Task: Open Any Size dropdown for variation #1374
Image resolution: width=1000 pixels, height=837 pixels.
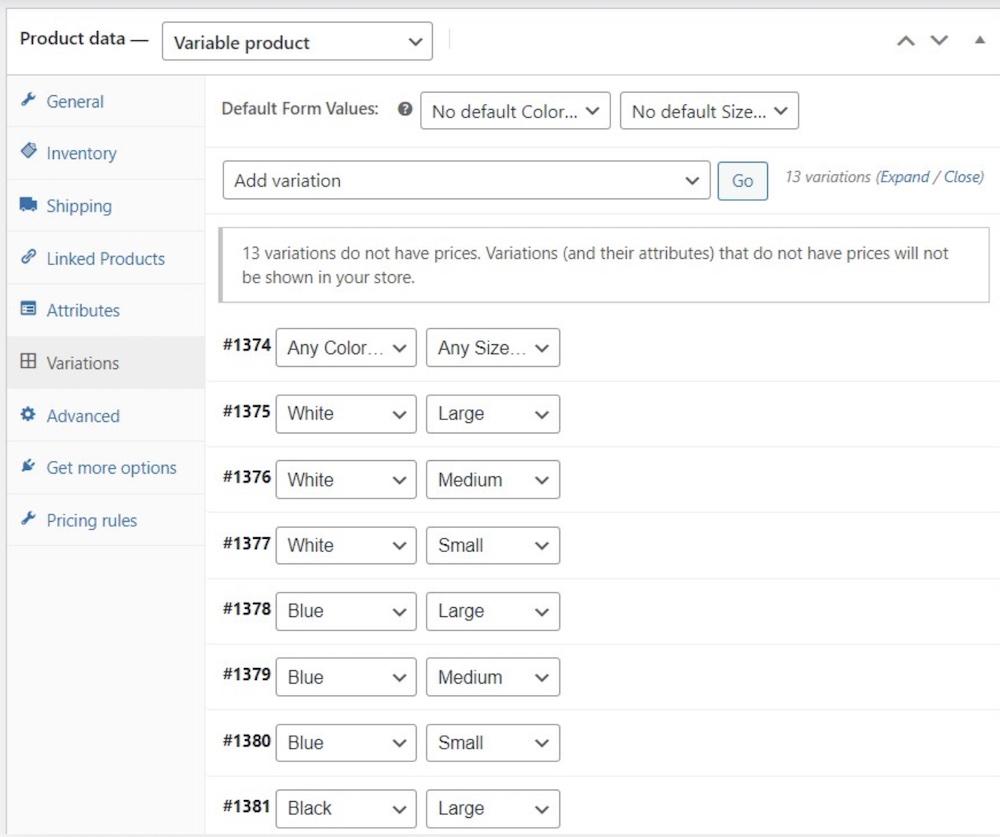Action: pyautogui.click(x=493, y=348)
